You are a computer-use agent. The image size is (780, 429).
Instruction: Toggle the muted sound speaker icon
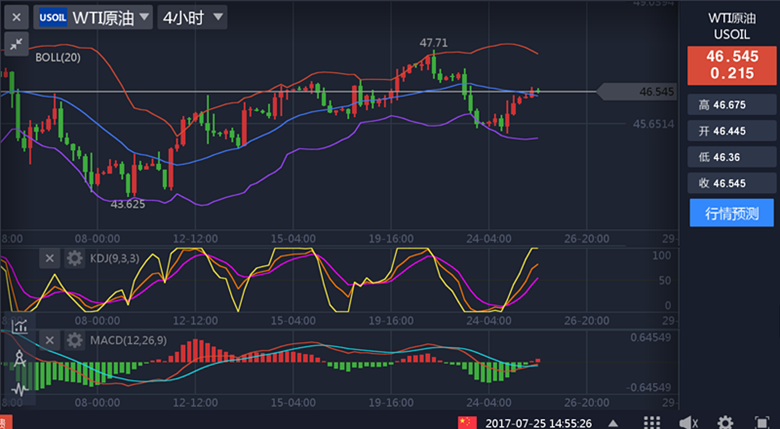point(688,423)
